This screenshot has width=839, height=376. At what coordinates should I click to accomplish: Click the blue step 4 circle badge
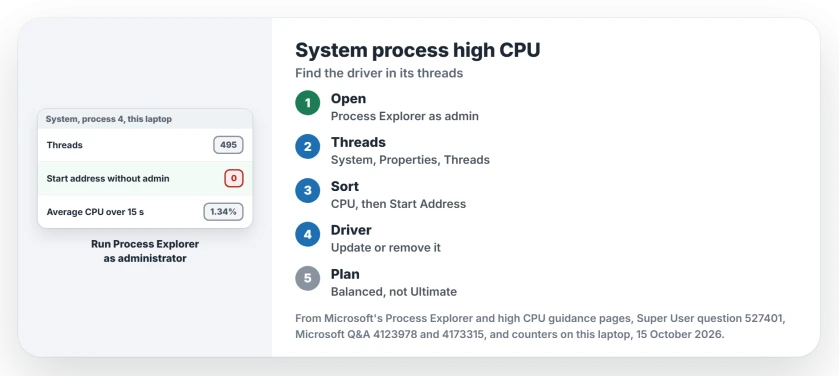pyautogui.click(x=308, y=234)
